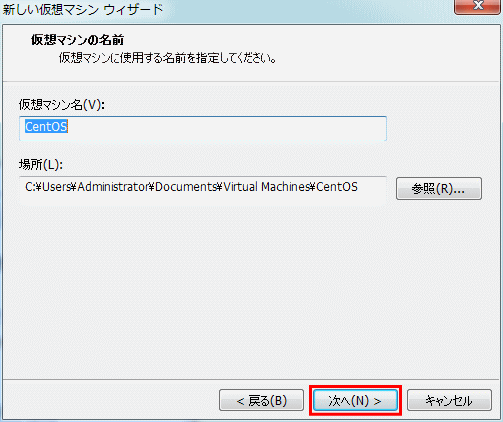Screen dimensions: 503x422
Task: Place the cursor on Virtual Machines in the path
Action: coord(266,187)
